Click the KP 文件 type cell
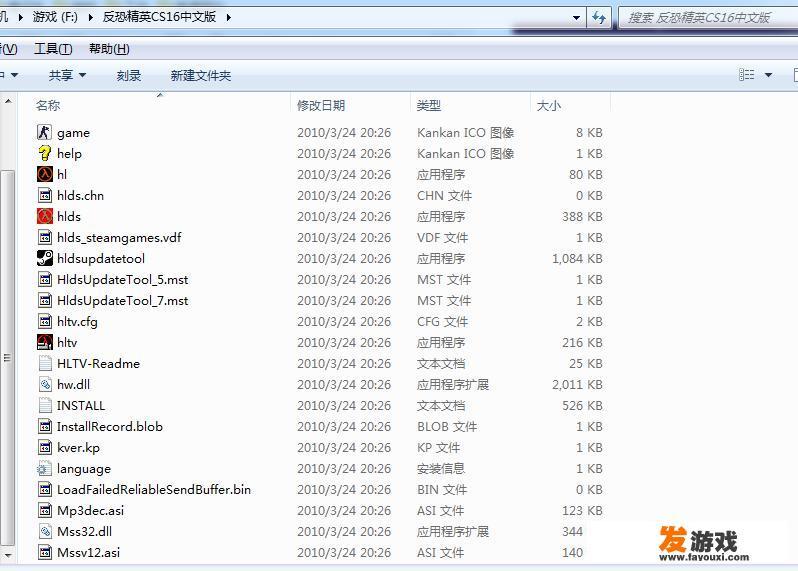The height and width of the screenshot is (571, 798). coord(438,447)
